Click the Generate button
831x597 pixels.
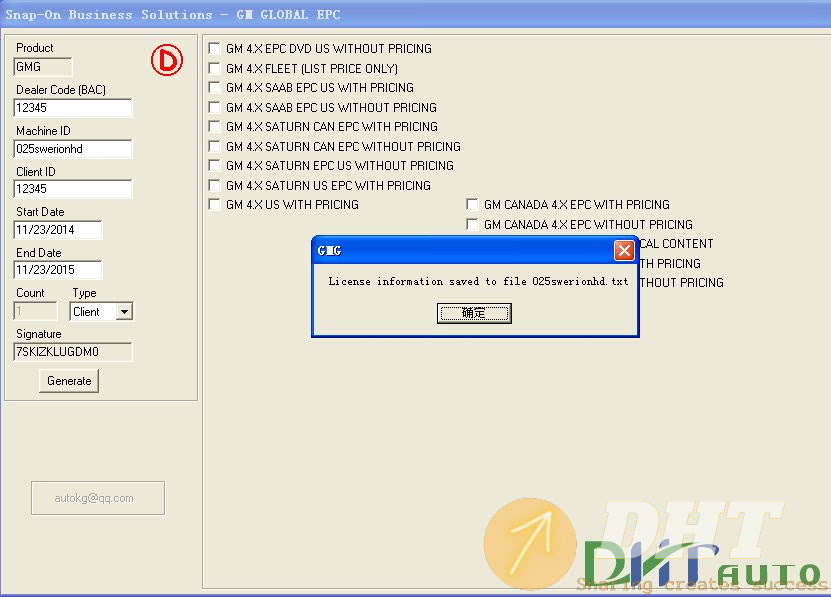pyautogui.click(x=69, y=381)
